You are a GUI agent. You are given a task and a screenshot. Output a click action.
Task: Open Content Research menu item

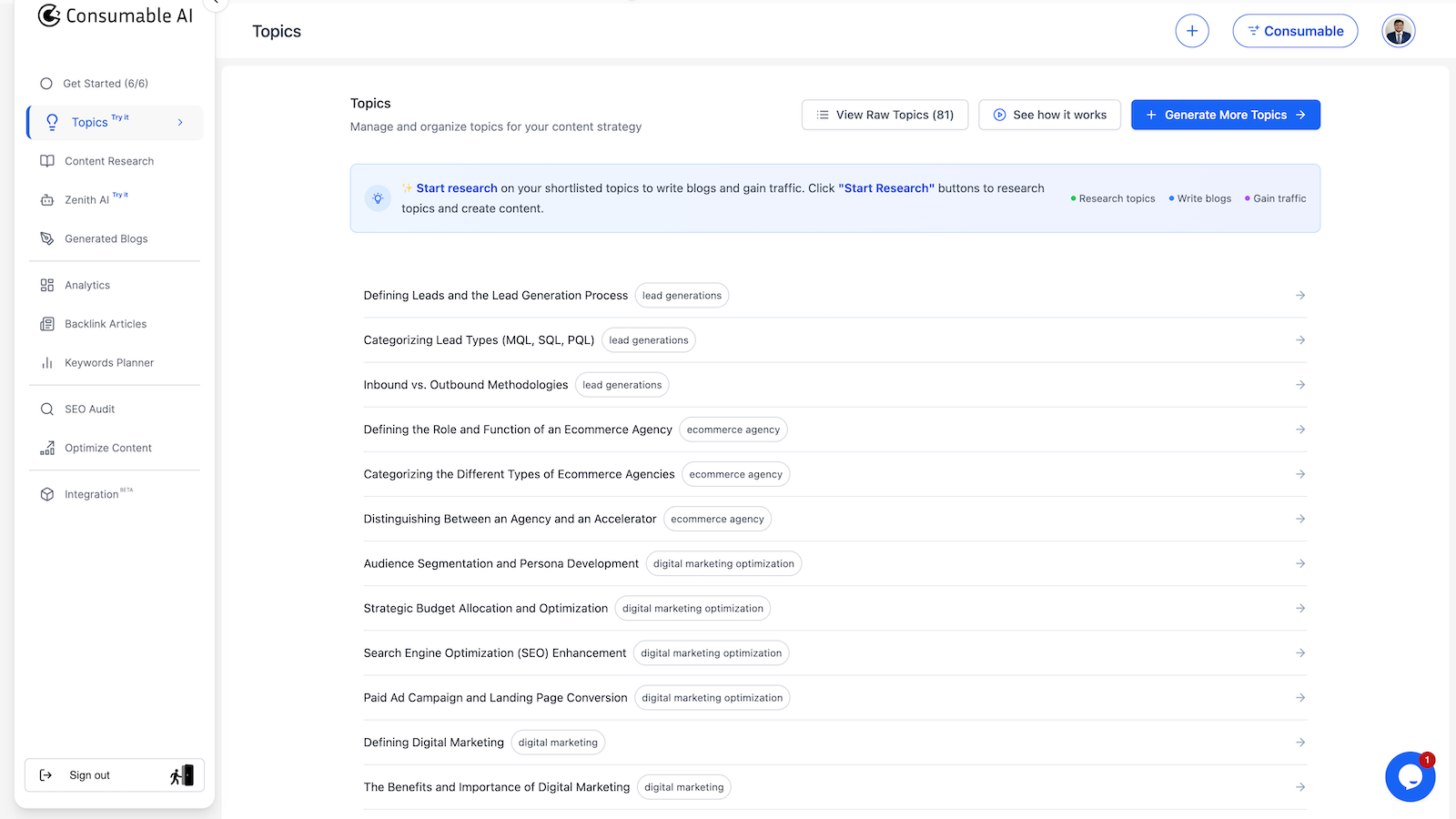(109, 162)
